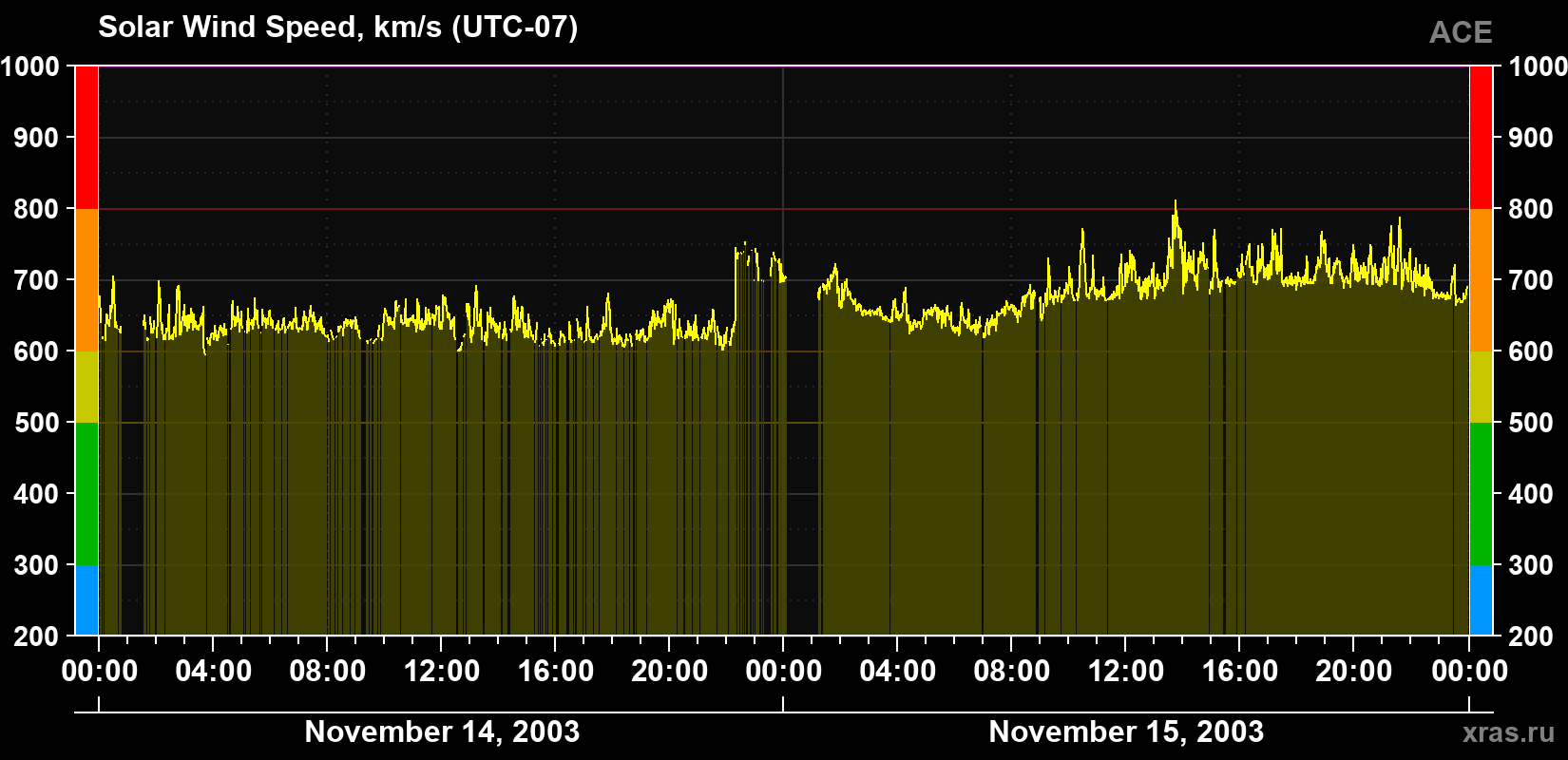
Task: Click the 800 label on the right axis
Action: click(x=1531, y=209)
